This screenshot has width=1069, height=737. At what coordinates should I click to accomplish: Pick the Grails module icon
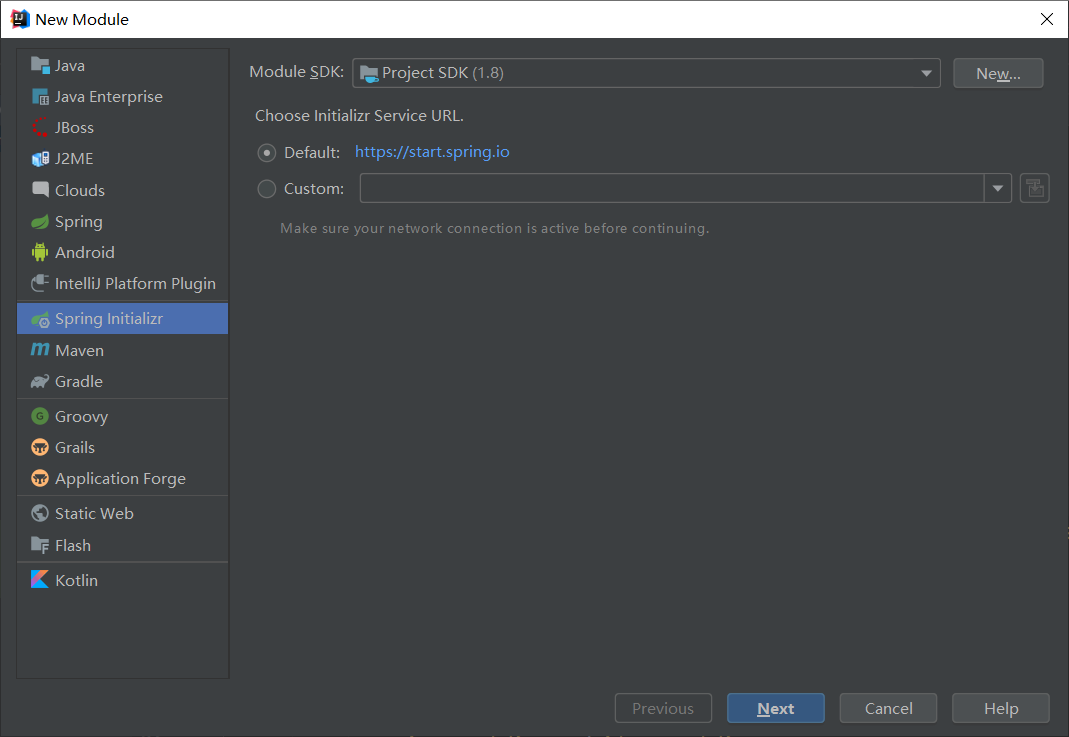tap(41, 447)
